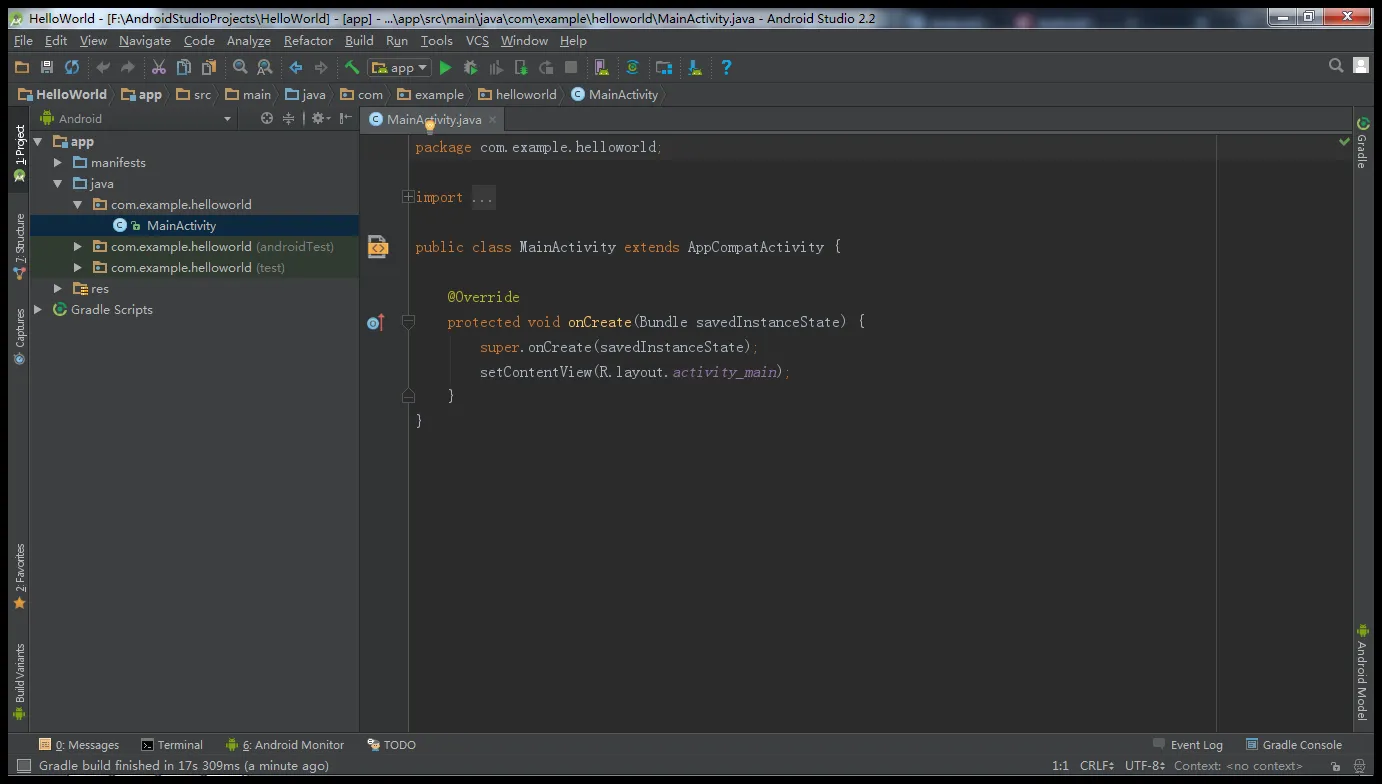Click the search magnifier at top right
This screenshot has height=784, width=1382.
pyautogui.click(x=1336, y=66)
